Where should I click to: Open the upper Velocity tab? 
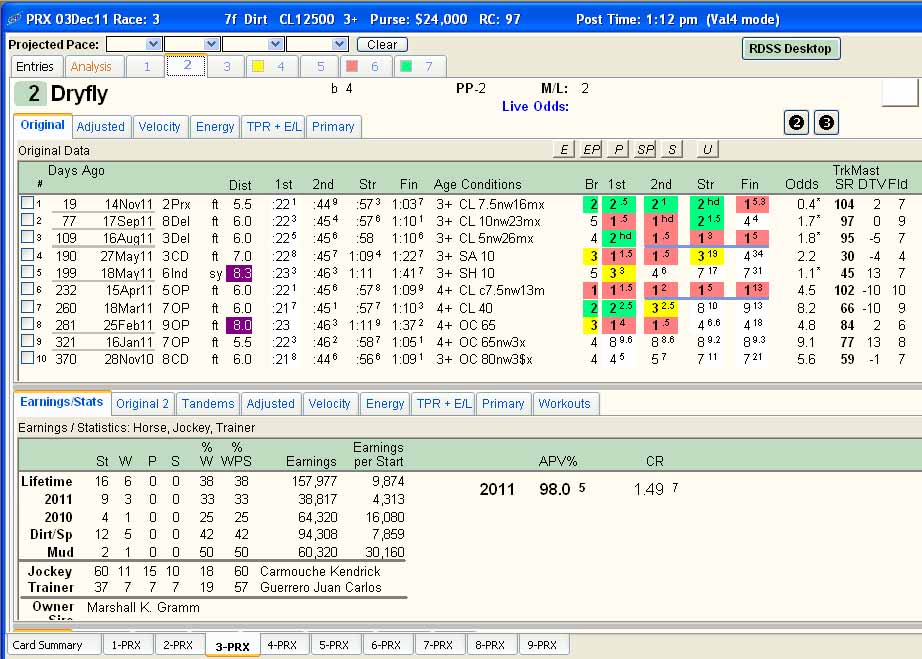click(159, 126)
